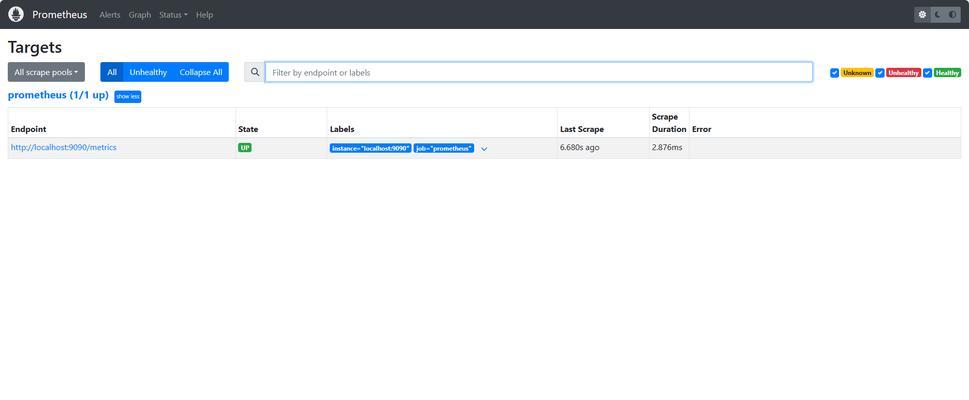
Task: Click the Prometheus brand title
Action: click(60, 14)
